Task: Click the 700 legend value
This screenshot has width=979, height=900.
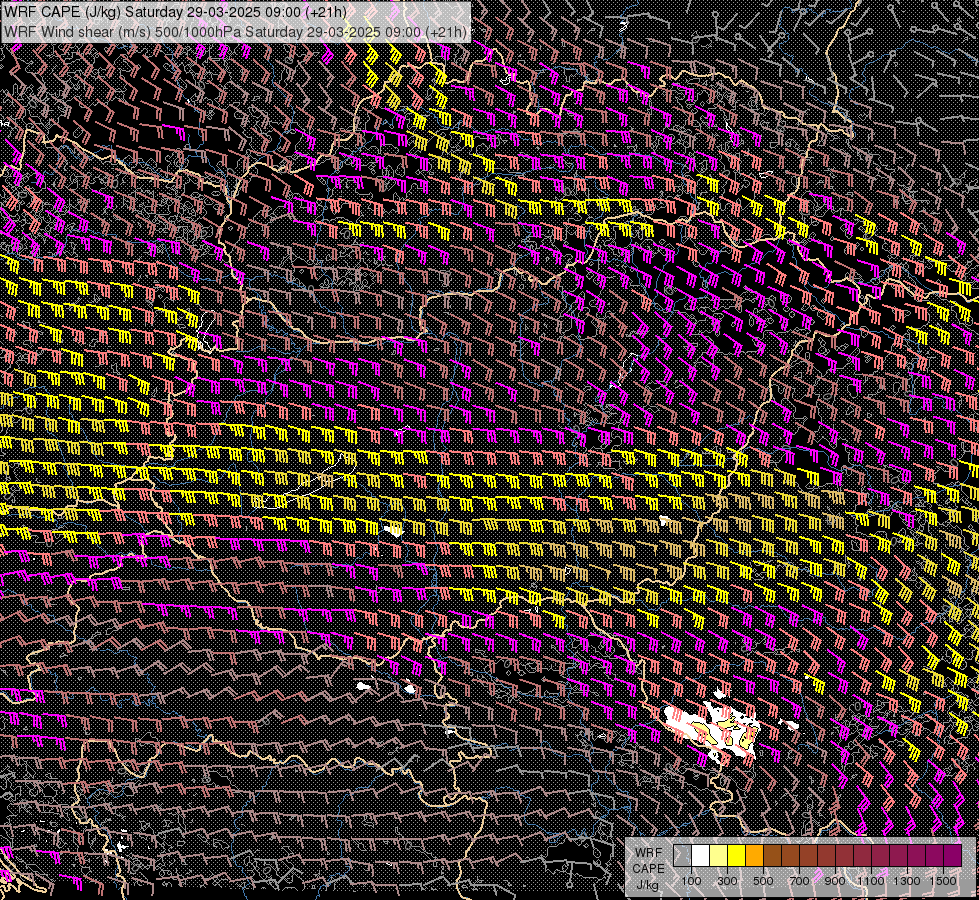Action: 799,881
